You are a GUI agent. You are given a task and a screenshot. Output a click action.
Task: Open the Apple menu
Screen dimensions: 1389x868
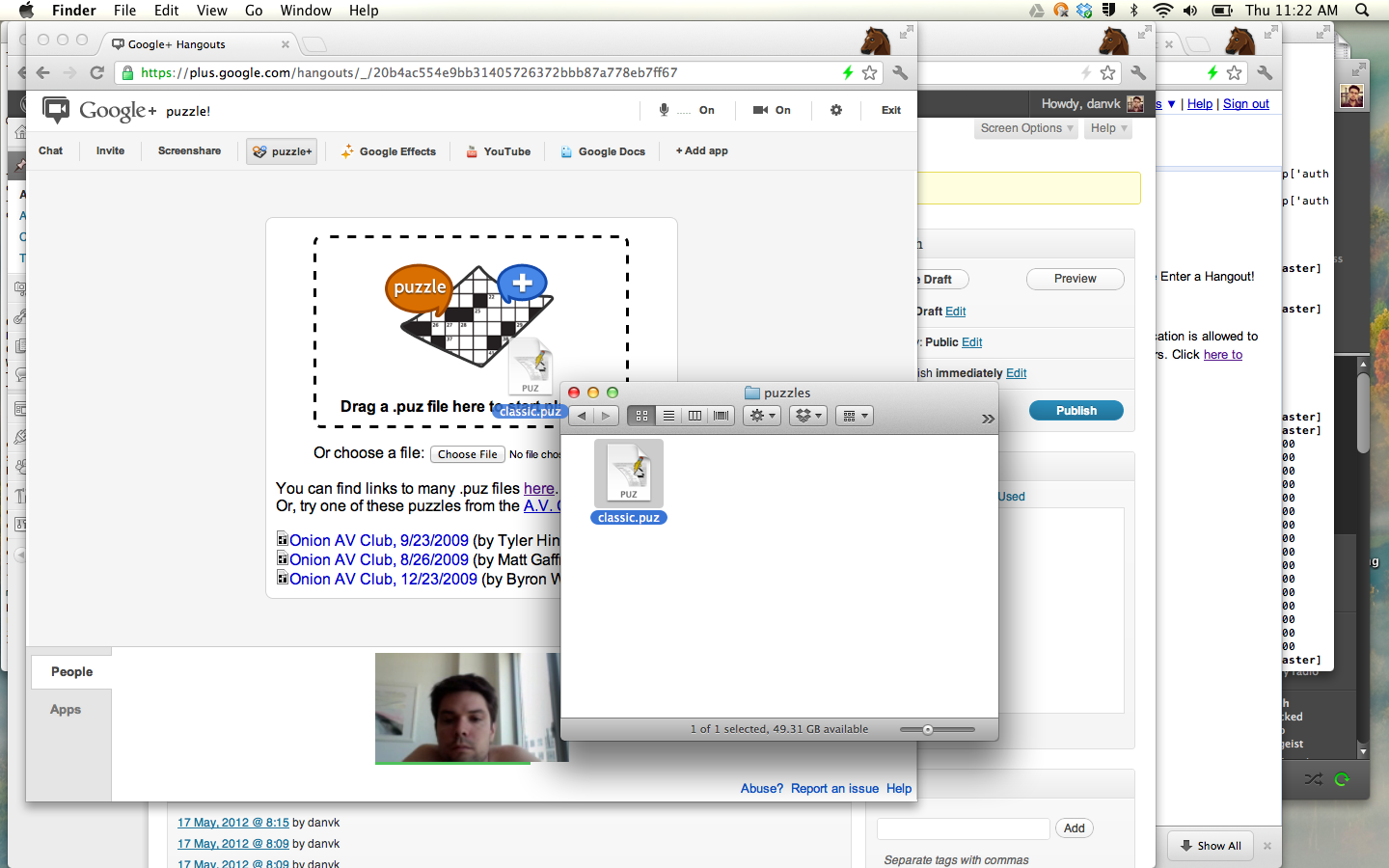click(x=26, y=11)
